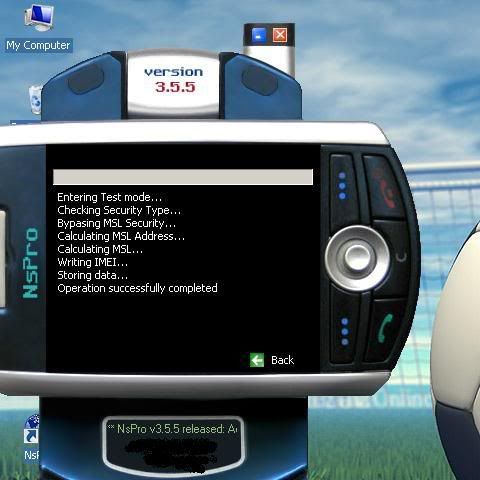
Task: Open the NsPro desktop shortcut icon
Action: click(32, 430)
